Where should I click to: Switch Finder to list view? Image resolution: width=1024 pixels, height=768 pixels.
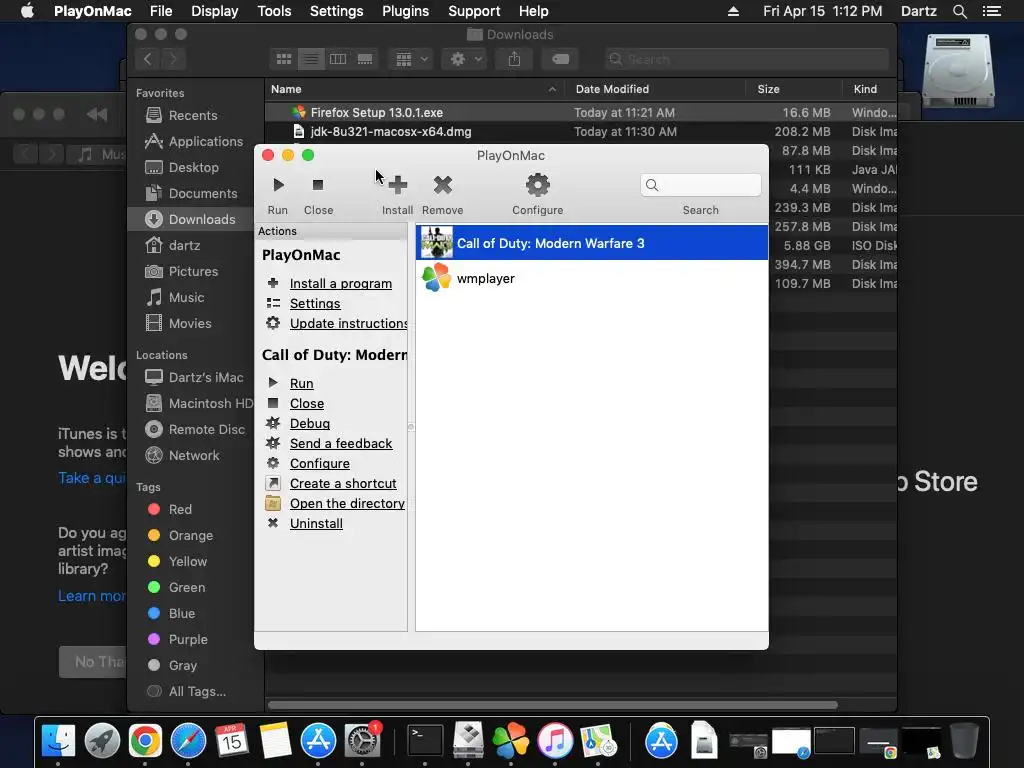(311, 59)
